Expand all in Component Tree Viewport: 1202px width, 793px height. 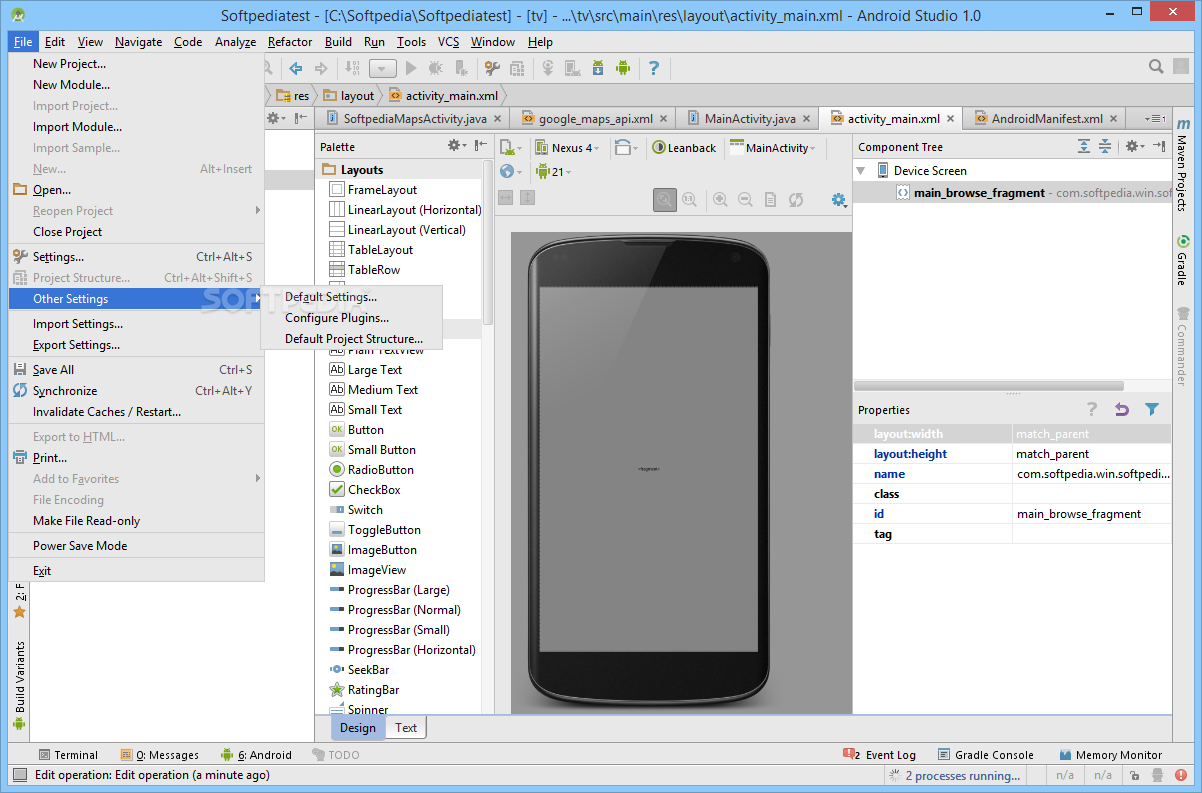tap(1084, 147)
